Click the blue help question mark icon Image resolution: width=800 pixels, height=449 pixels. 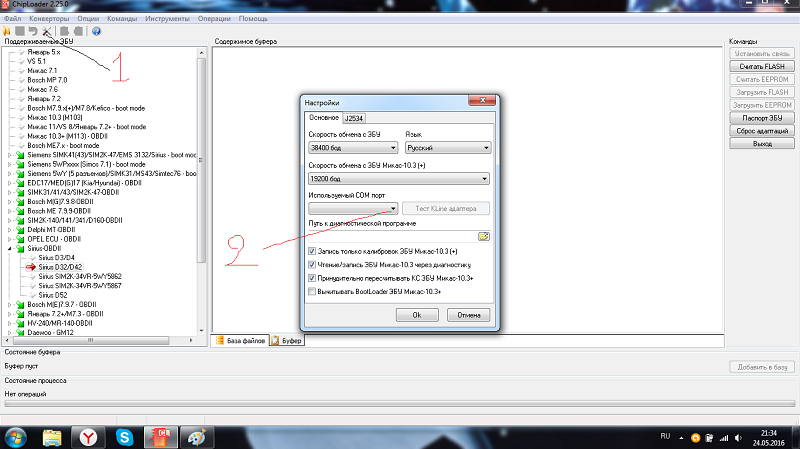click(x=96, y=31)
